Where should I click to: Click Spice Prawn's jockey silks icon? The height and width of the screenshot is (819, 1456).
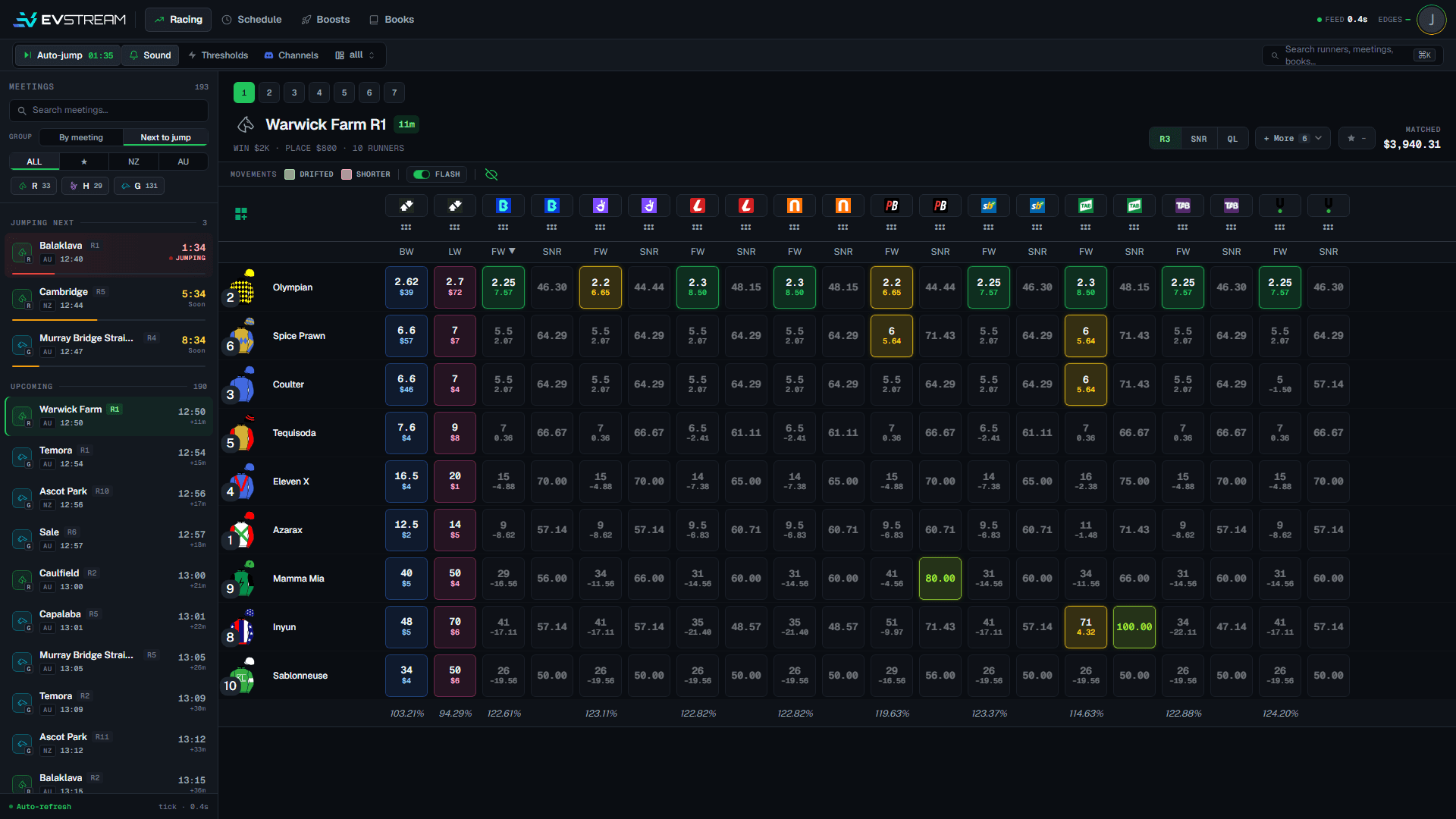pos(242,336)
